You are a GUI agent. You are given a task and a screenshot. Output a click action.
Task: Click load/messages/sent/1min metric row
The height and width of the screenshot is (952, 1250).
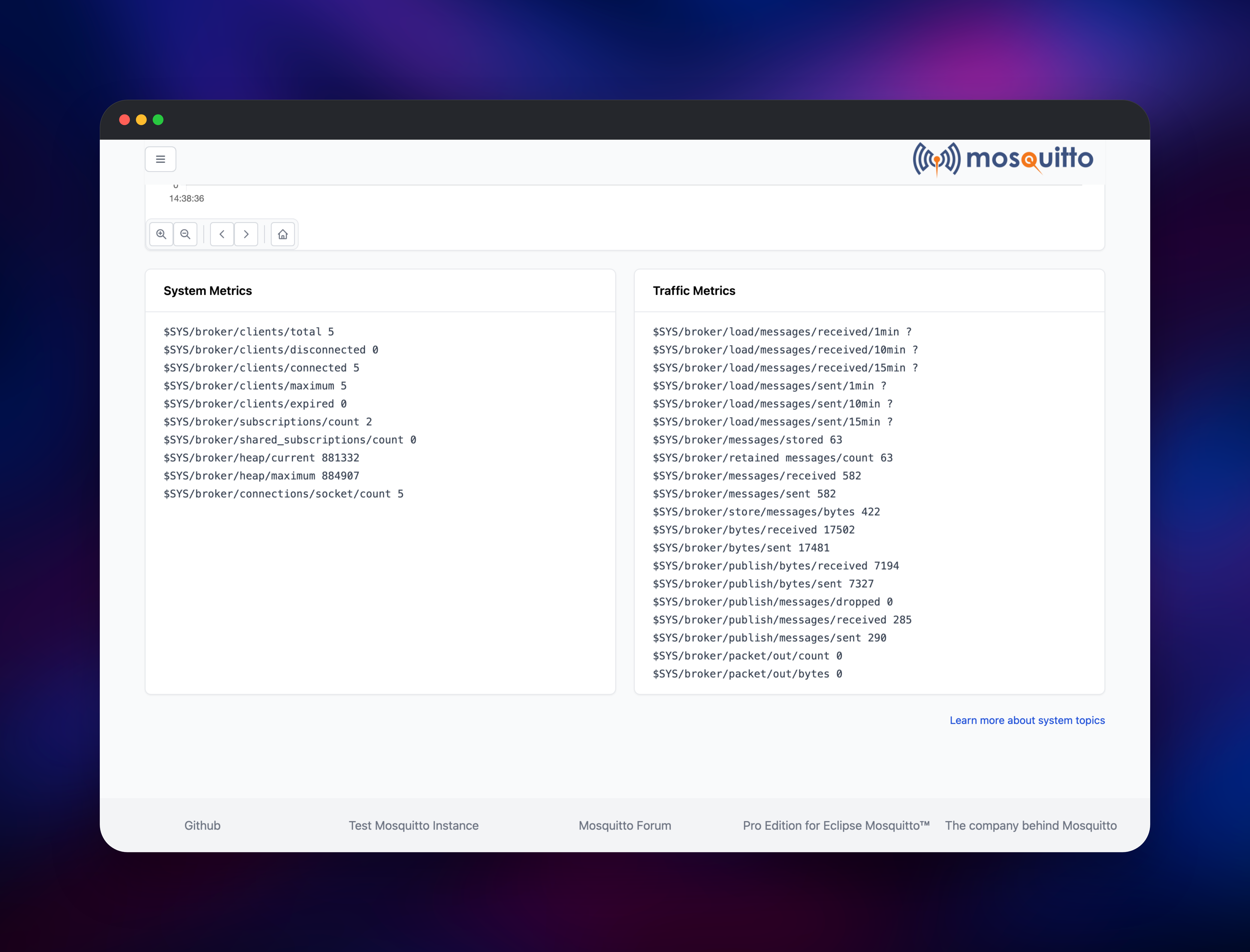pyautogui.click(x=770, y=386)
